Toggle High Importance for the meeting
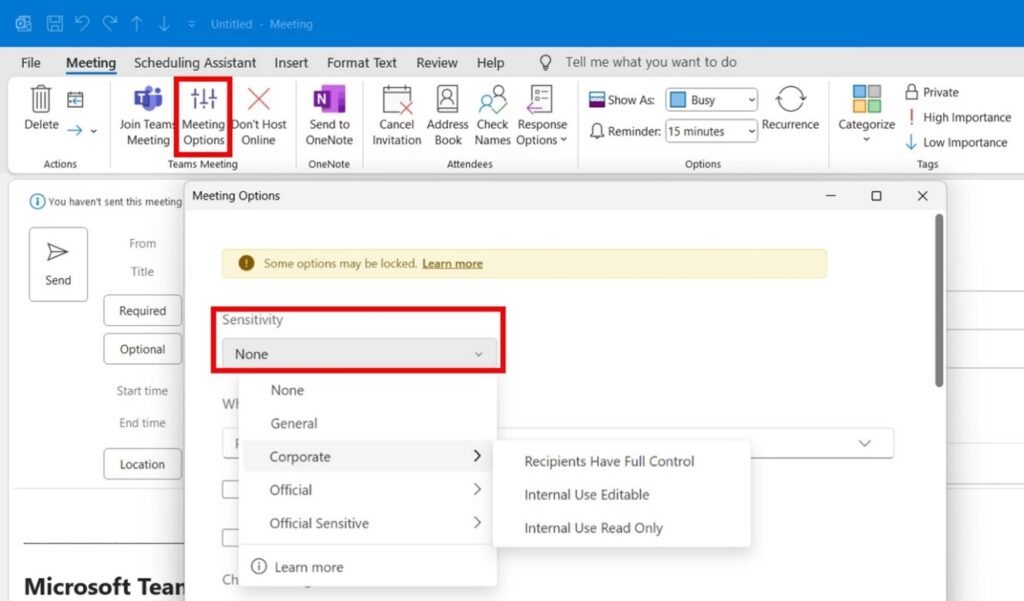The width and height of the screenshot is (1024, 601). [957, 117]
